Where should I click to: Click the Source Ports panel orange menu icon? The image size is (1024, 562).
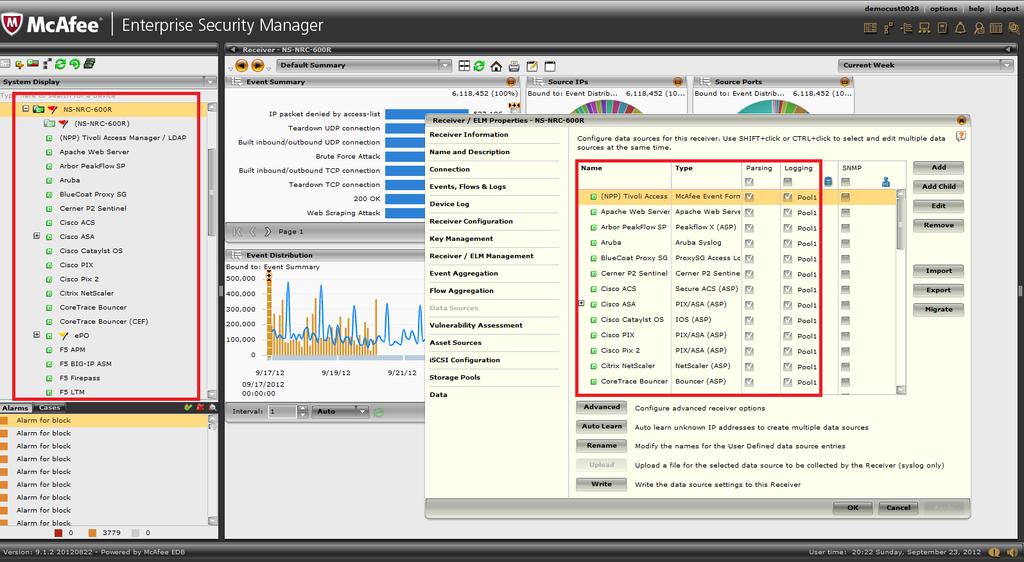(x=844, y=82)
